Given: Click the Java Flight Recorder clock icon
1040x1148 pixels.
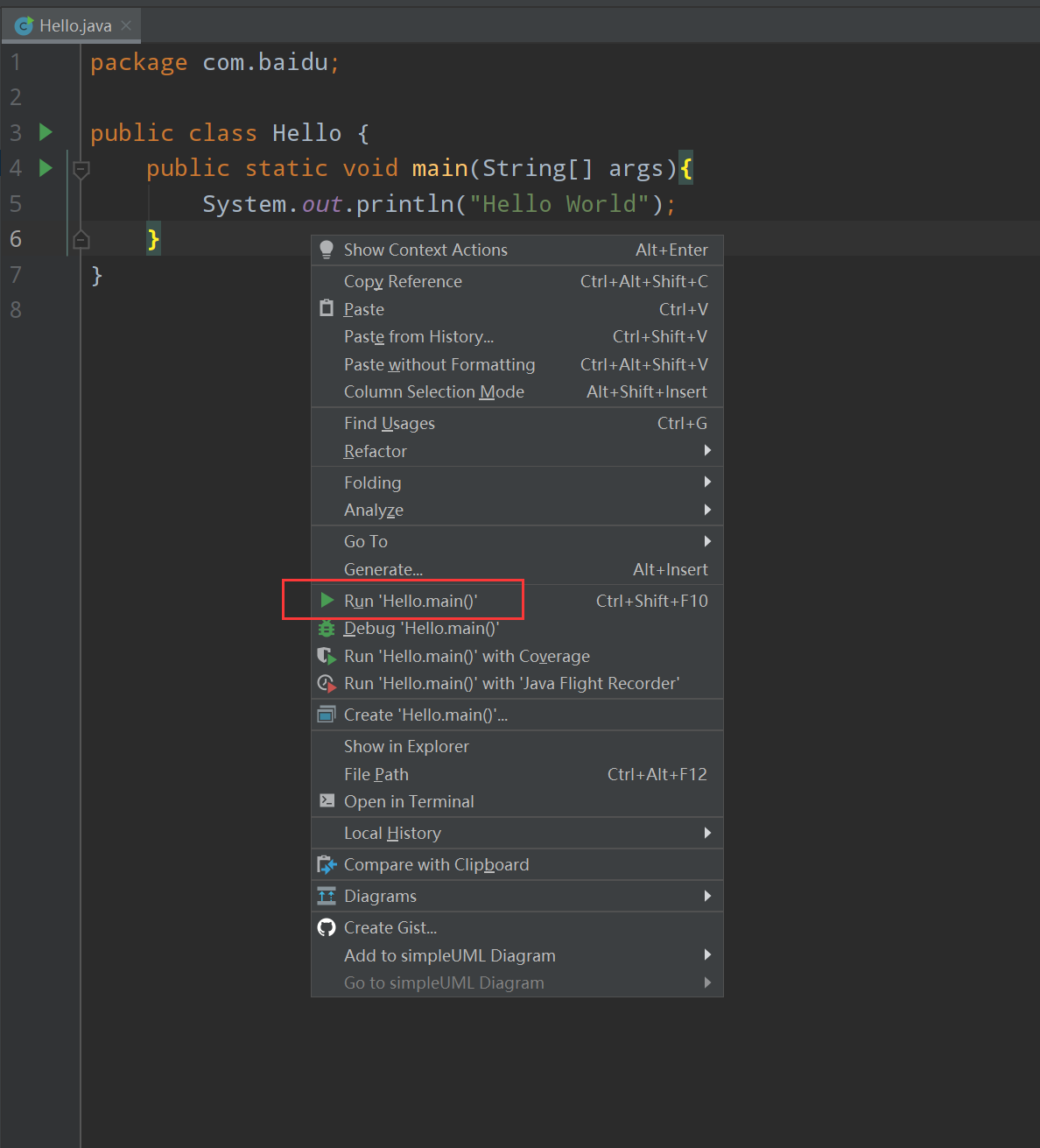Looking at the screenshot, I should (327, 683).
